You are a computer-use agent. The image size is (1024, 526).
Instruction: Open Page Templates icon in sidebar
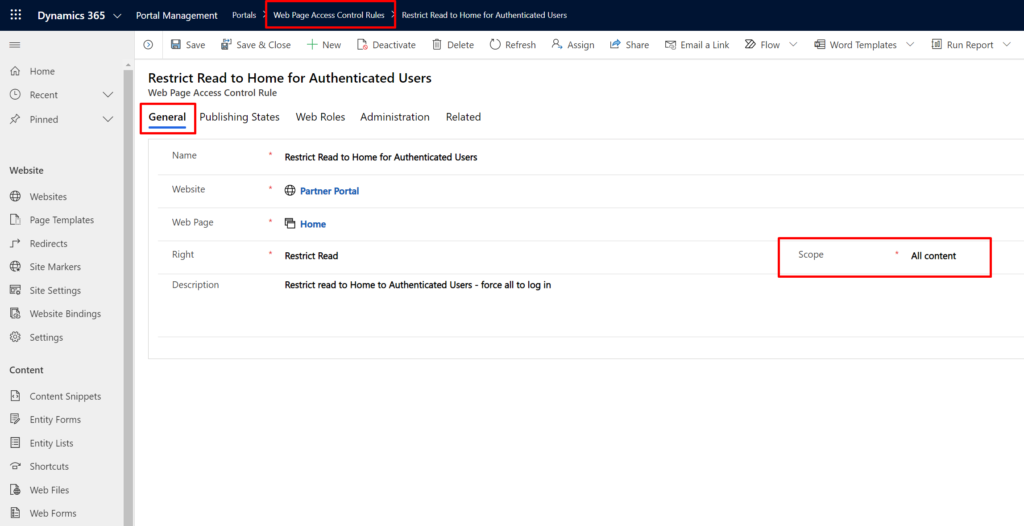pyautogui.click(x=16, y=220)
